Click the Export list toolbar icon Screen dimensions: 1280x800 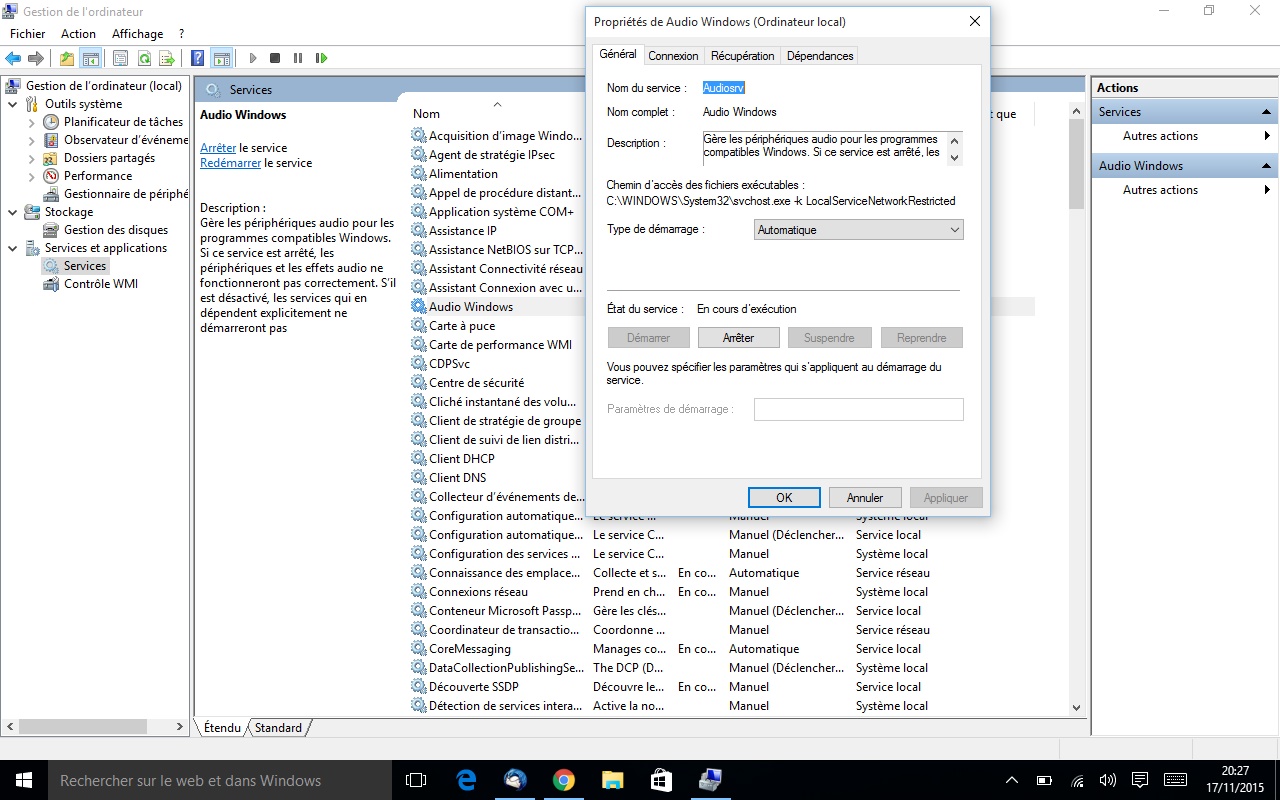pyautogui.click(x=167, y=58)
